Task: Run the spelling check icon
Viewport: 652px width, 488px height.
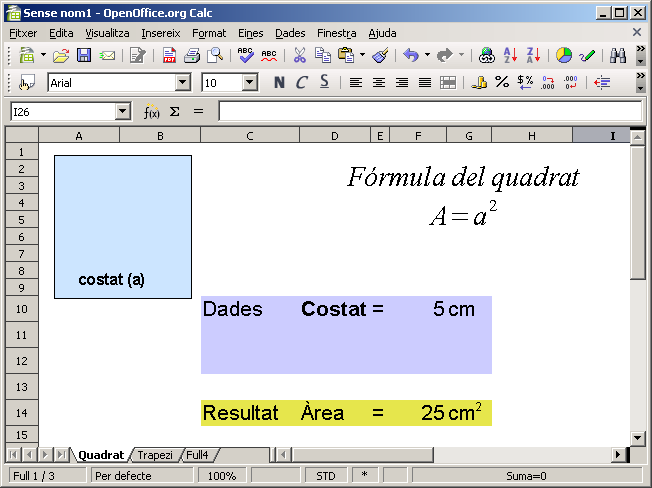Action: [245, 56]
